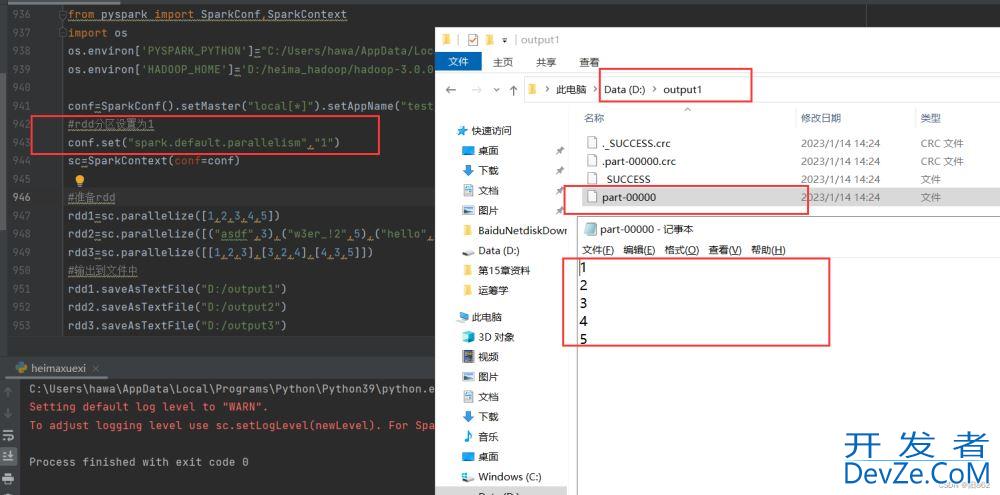Click output1 in the address breadcrumb
Viewport: 1000px width, 495px height.
click(682, 90)
